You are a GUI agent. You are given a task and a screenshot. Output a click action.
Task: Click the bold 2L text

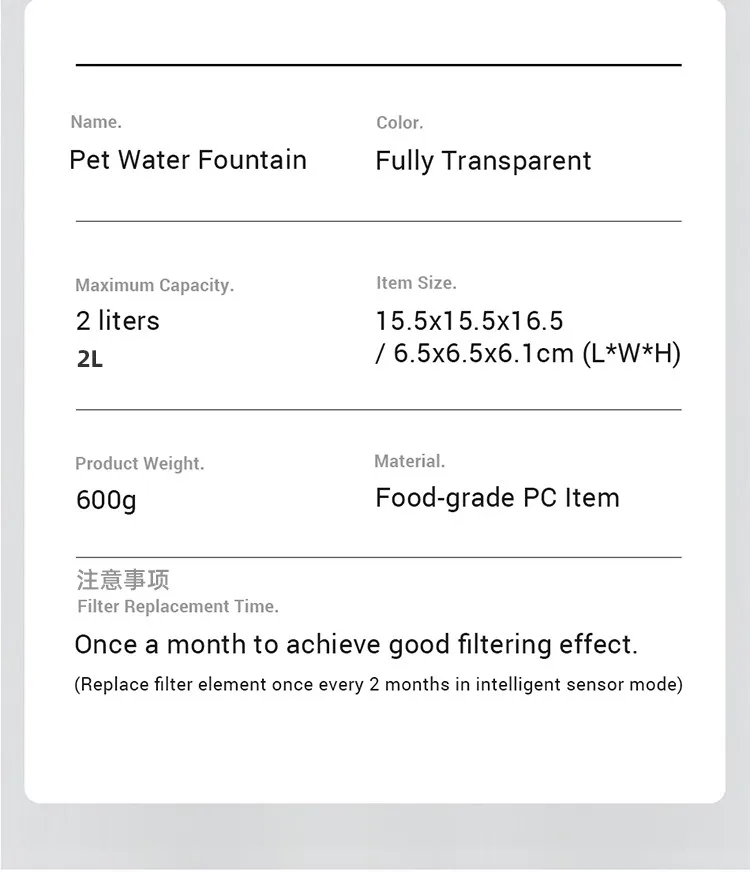point(90,359)
